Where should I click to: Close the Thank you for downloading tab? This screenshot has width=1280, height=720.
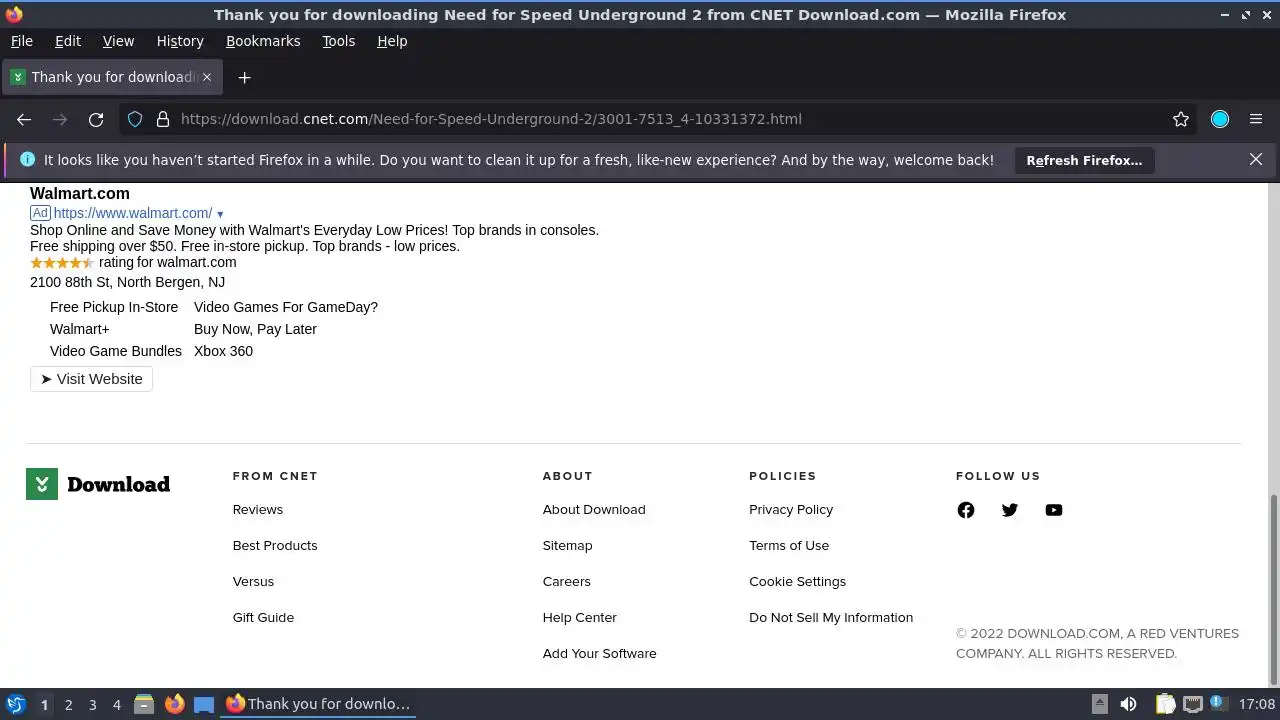click(x=207, y=77)
